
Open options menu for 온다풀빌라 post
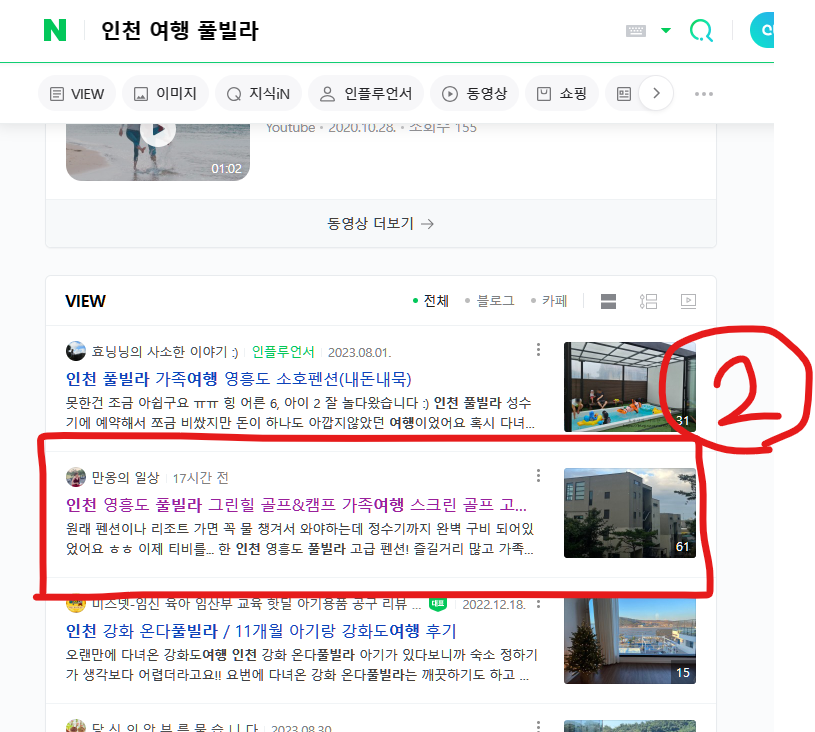[x=538, y=604]
